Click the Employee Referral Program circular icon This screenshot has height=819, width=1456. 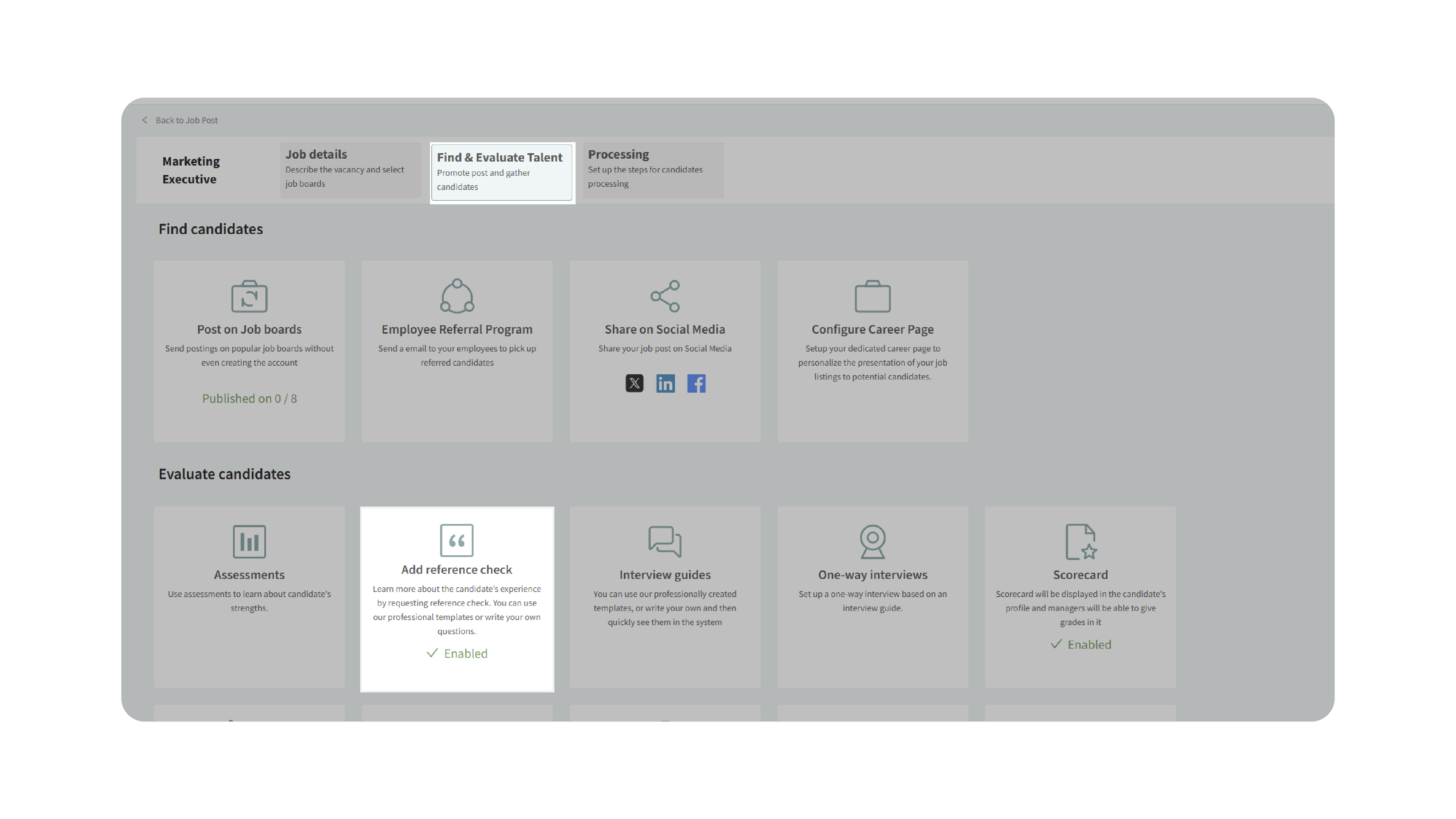tap(457, 296)
